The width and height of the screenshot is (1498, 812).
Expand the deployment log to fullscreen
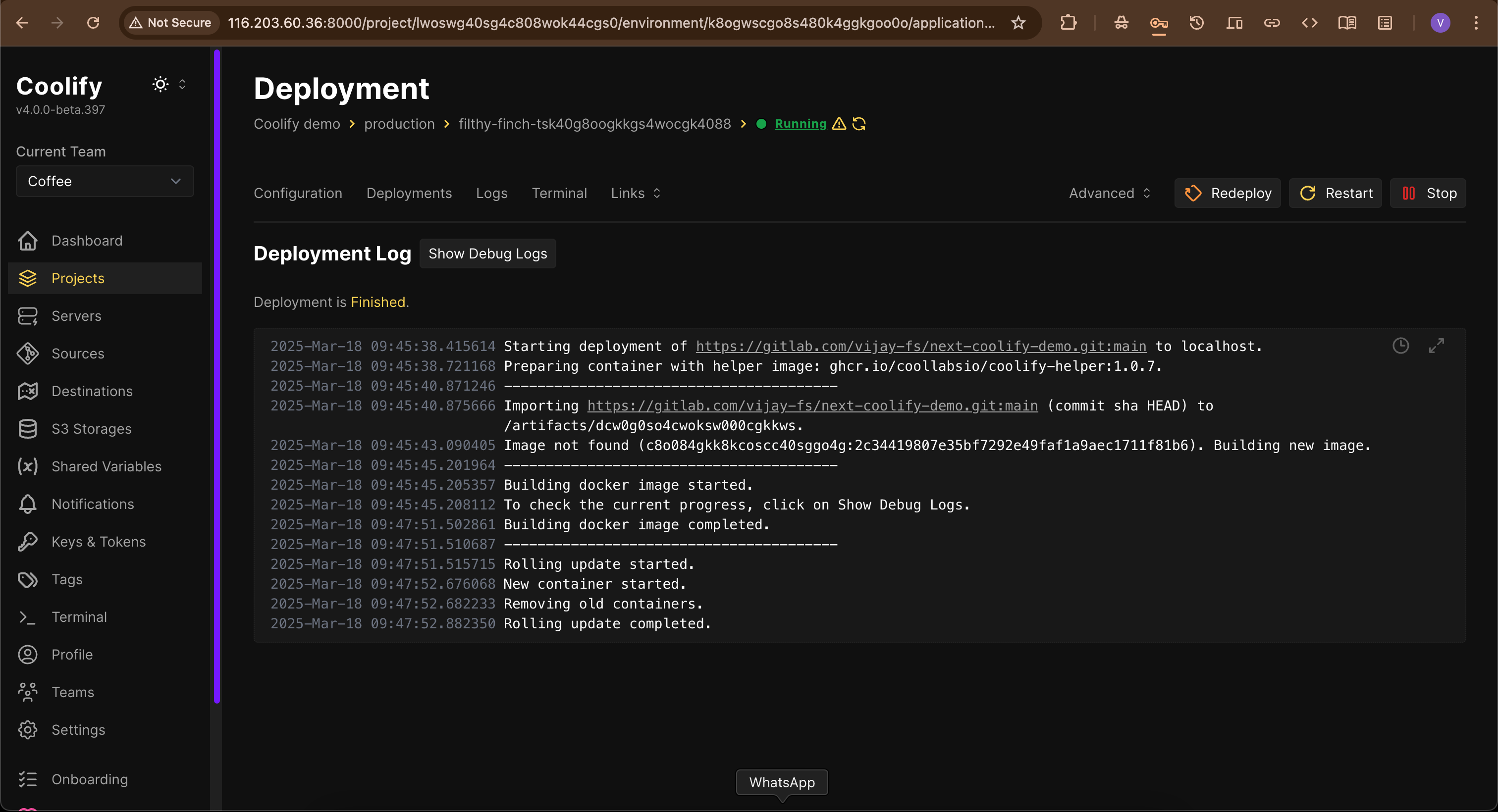coord(1437,346)
